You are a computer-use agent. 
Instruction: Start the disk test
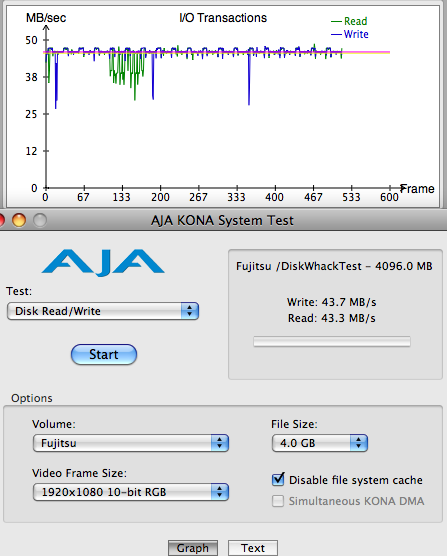point(104,354)
